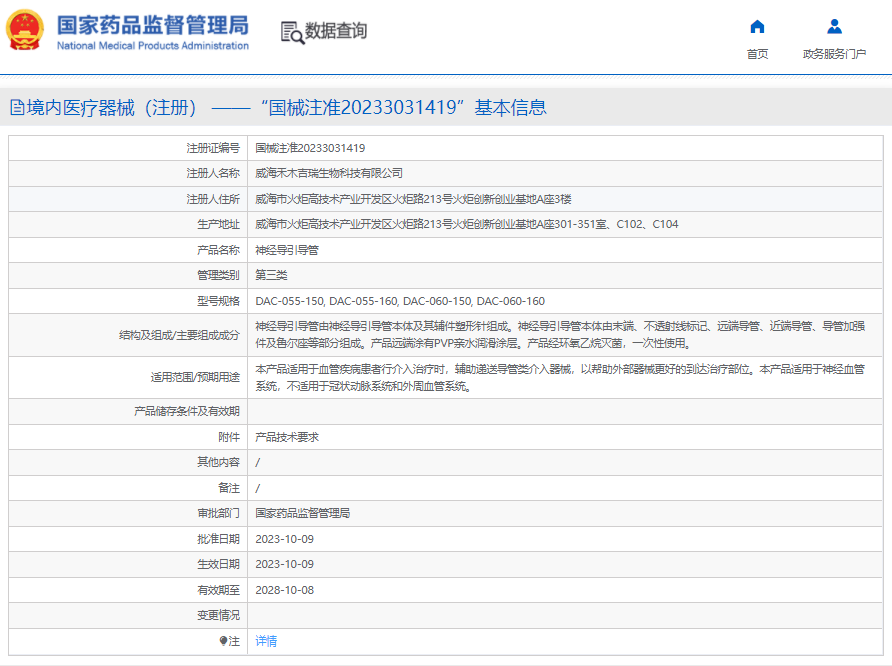The image size is (892, 666).
Task: Click the 政务服务门户 label
Action: tap(834, 54)
